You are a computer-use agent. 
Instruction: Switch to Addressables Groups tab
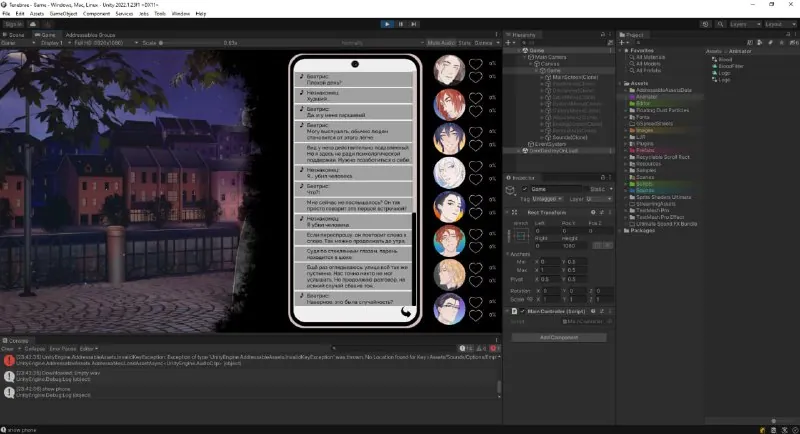(90, 35)
